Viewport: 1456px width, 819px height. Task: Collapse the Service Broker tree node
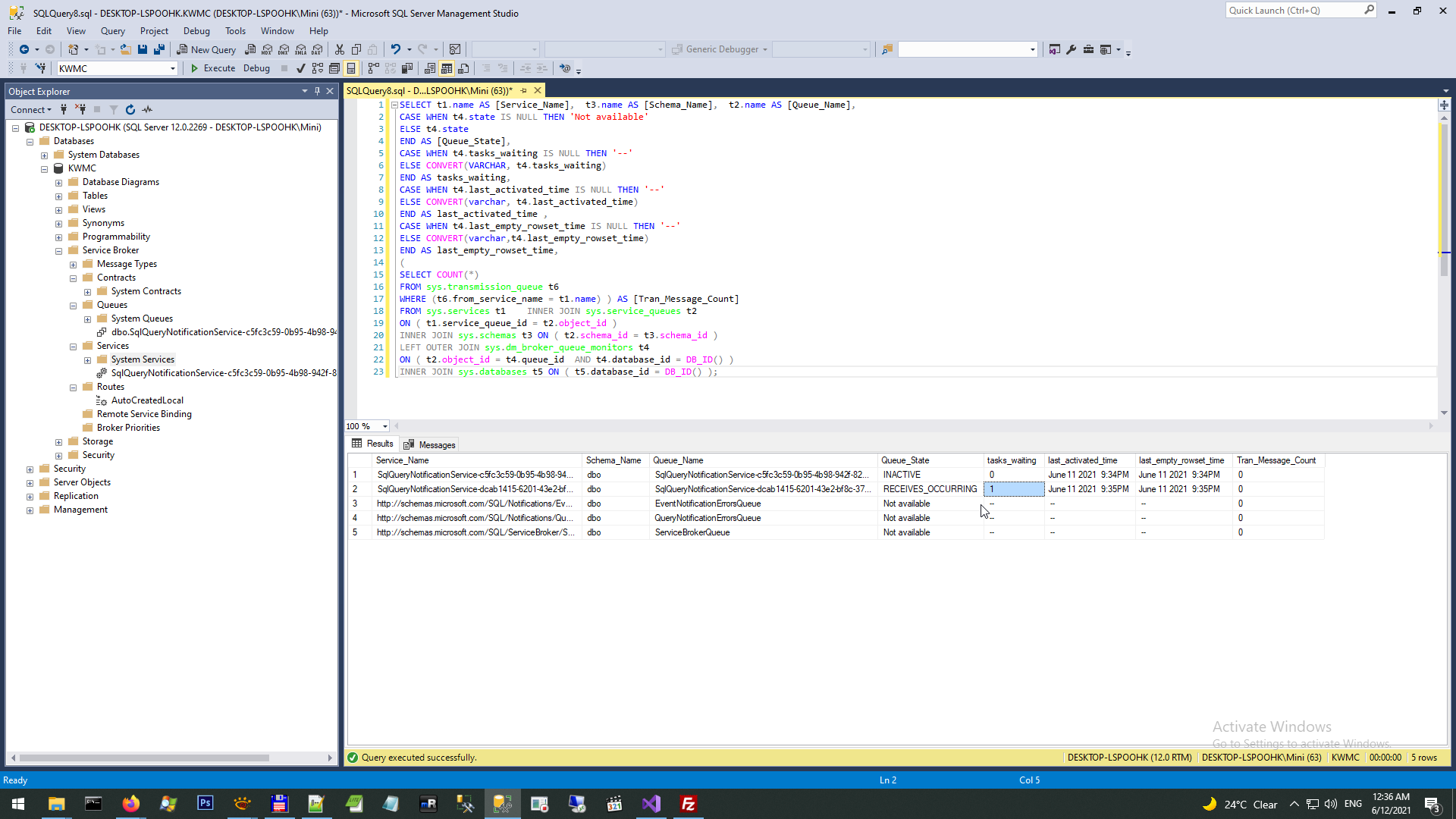click(x=59, y=251)
